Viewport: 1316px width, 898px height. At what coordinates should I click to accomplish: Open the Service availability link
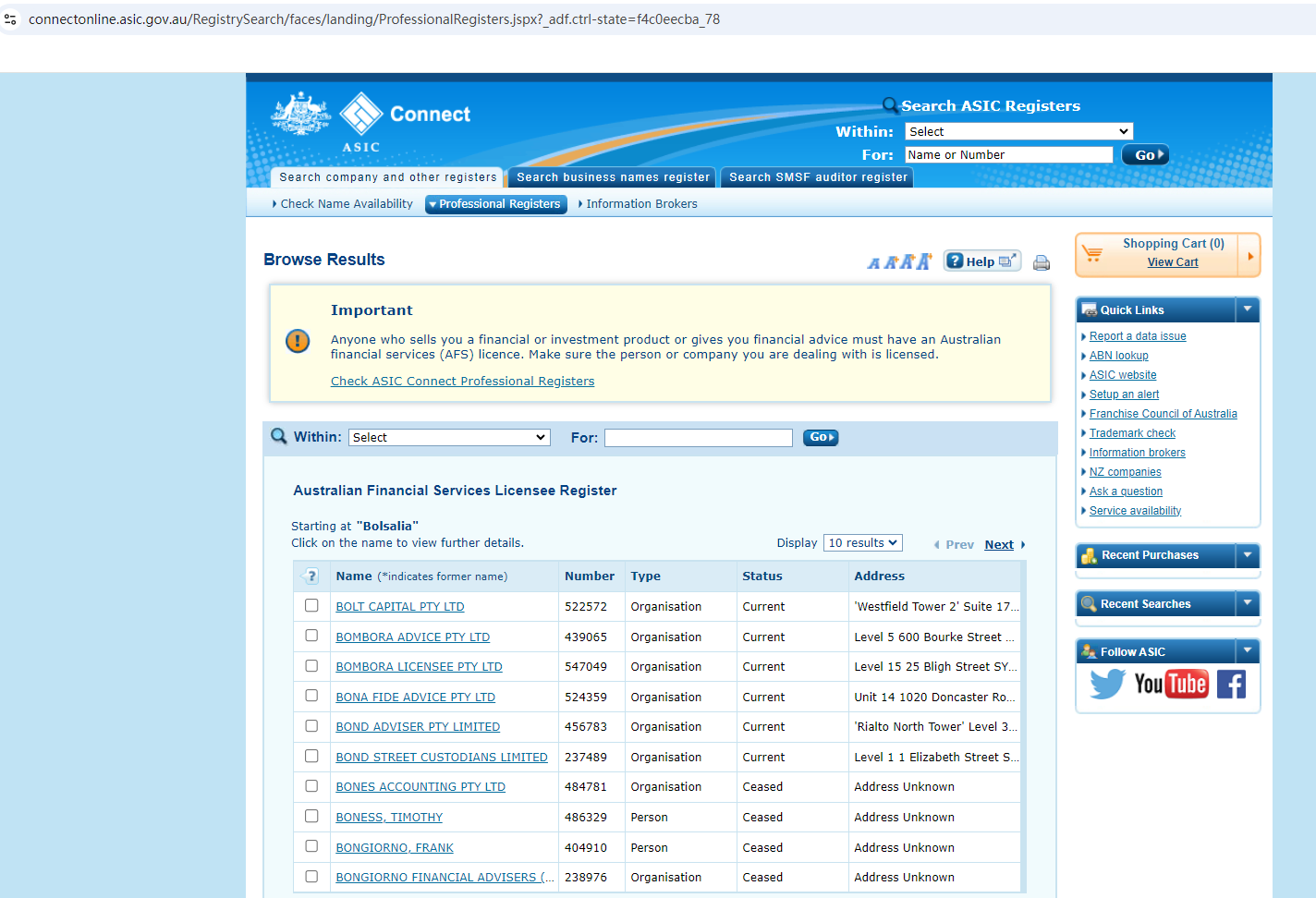pyautogui.click(x=1135, y=511)
